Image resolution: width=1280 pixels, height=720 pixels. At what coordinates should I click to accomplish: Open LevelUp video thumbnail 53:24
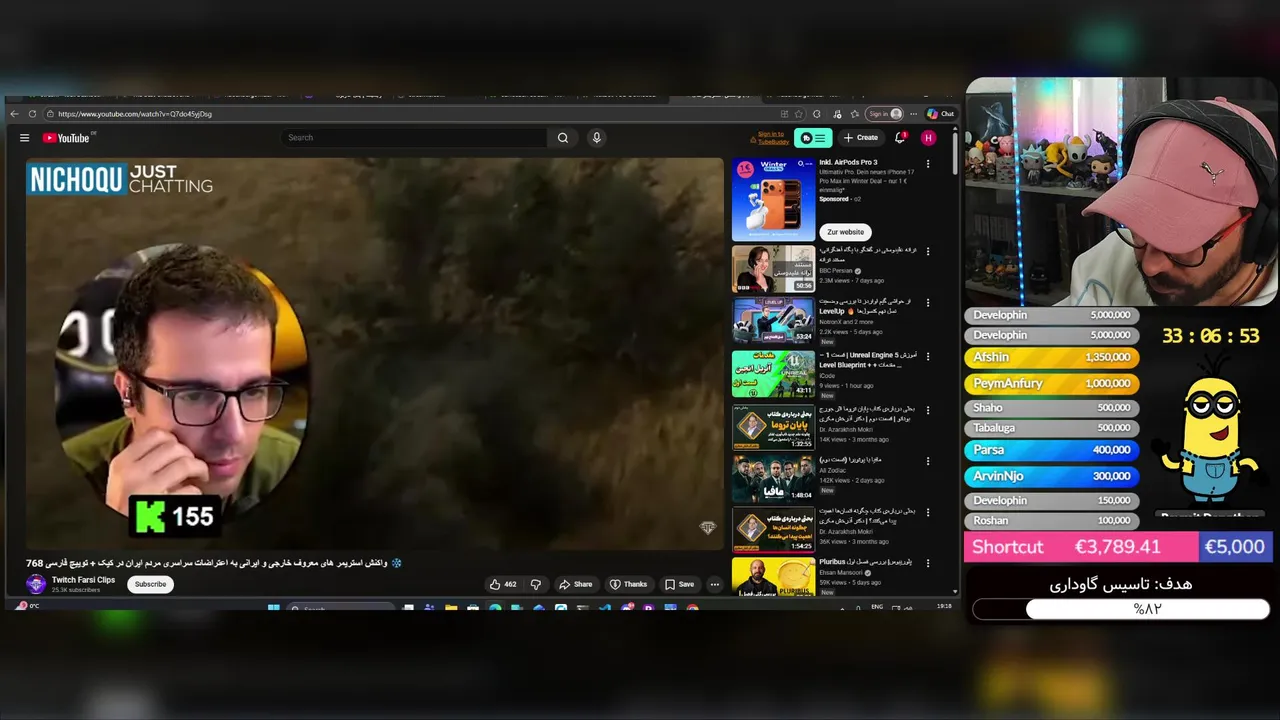[773, 320]
